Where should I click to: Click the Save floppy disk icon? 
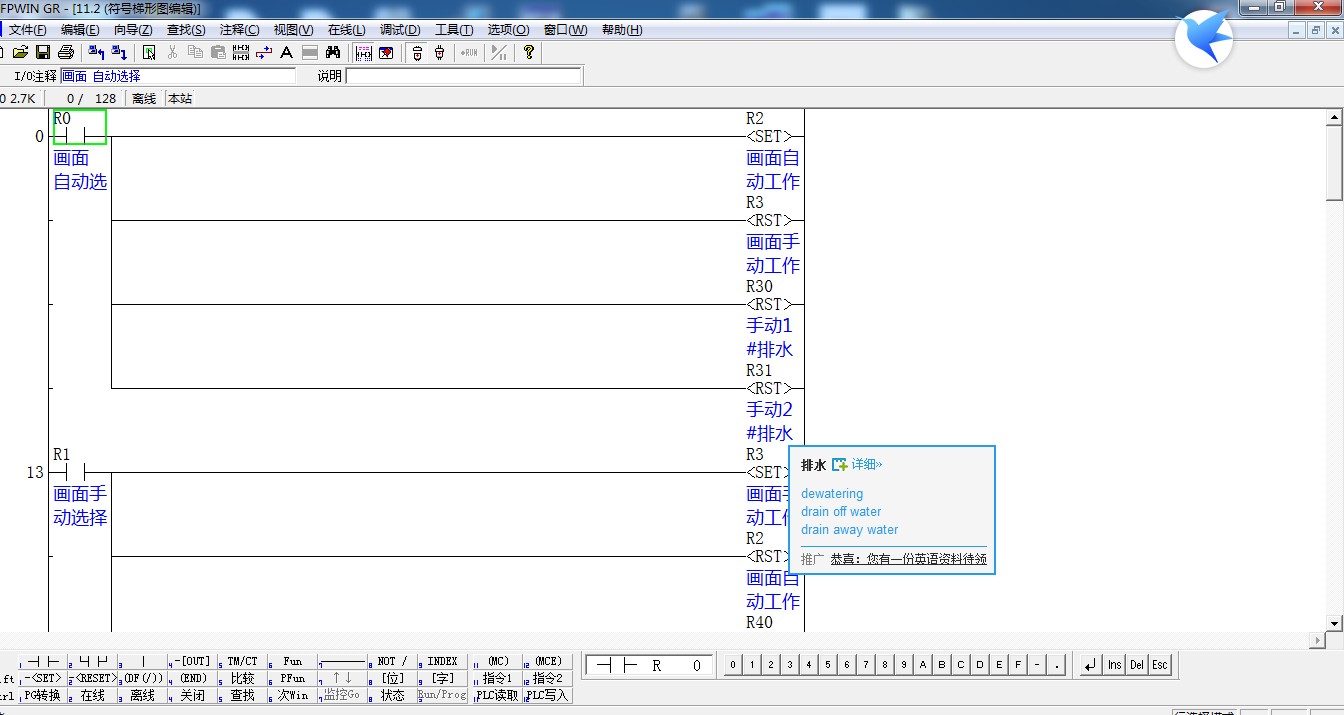click(43, 52)
